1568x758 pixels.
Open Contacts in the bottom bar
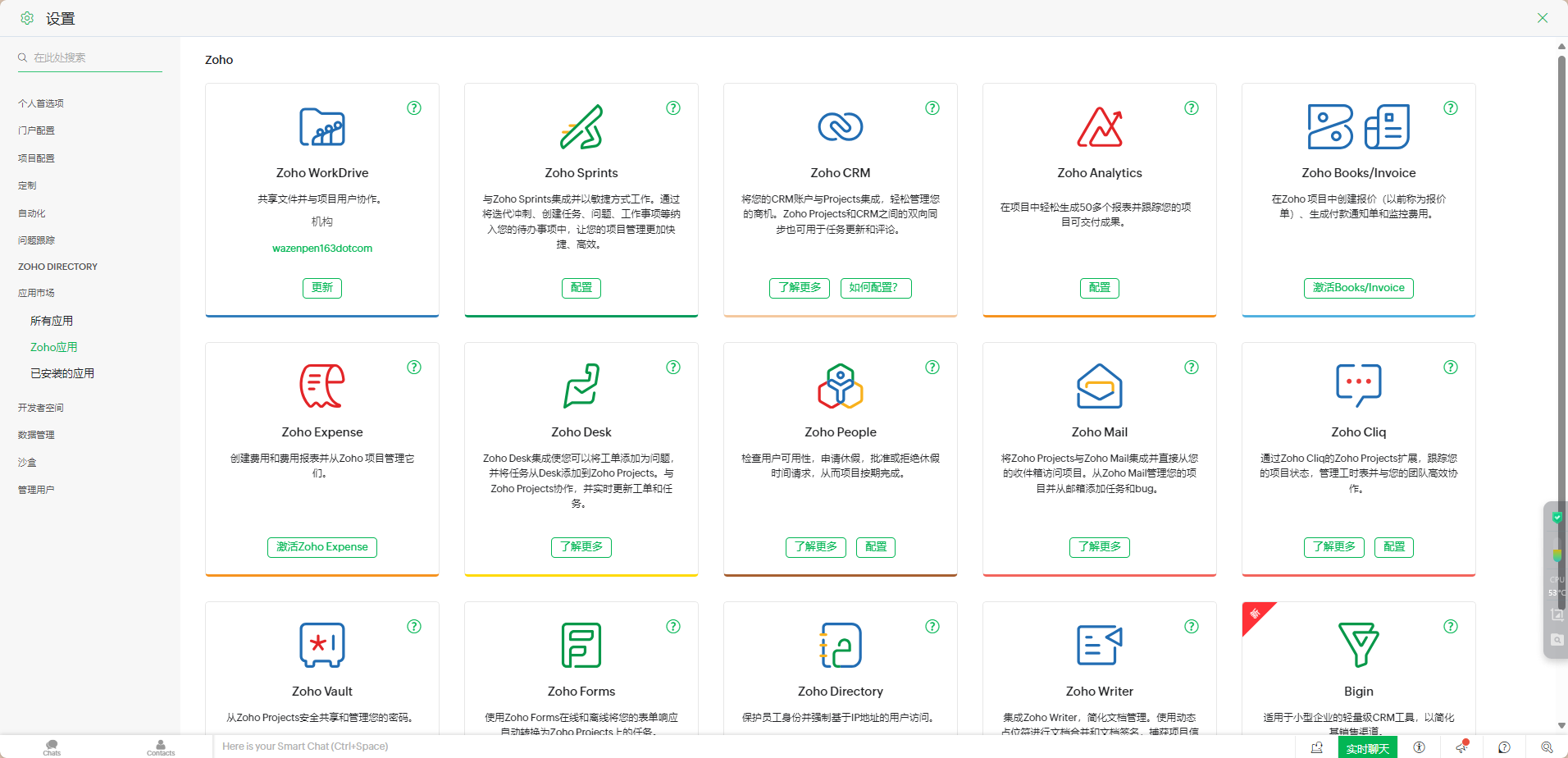tap(161, 747)
